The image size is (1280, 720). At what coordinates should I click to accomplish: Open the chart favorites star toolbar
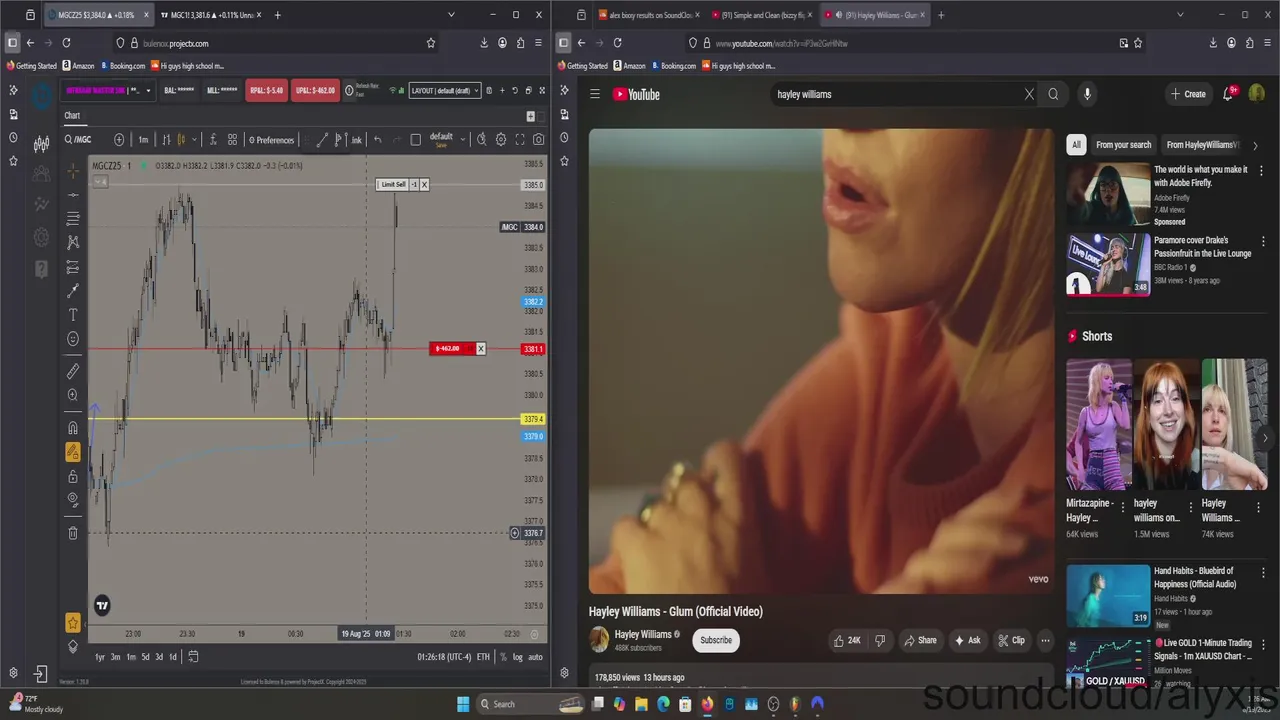(x=73, y=623)
